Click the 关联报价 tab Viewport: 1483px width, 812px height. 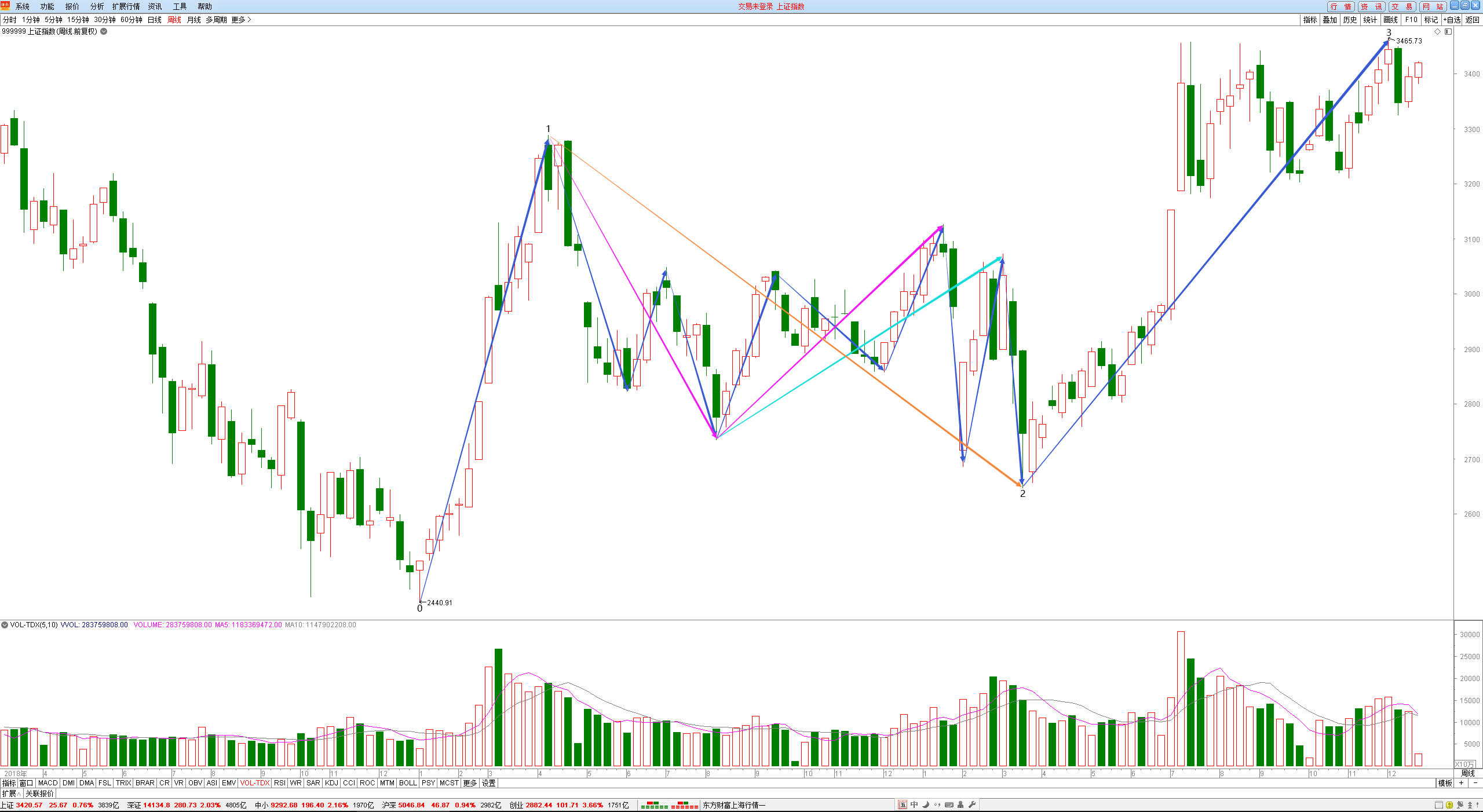point(39,794)
